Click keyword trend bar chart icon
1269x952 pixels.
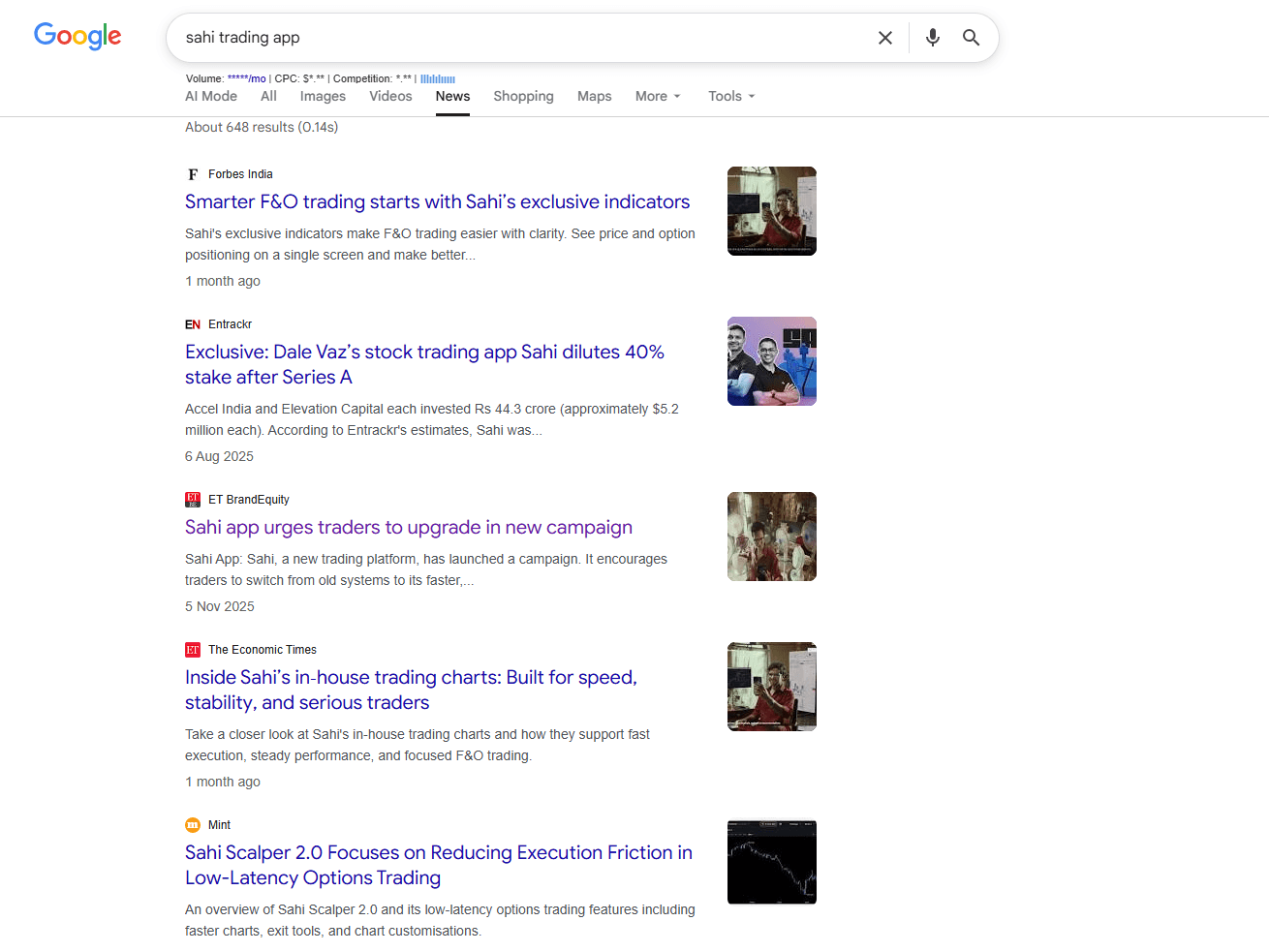pos(438,79)
